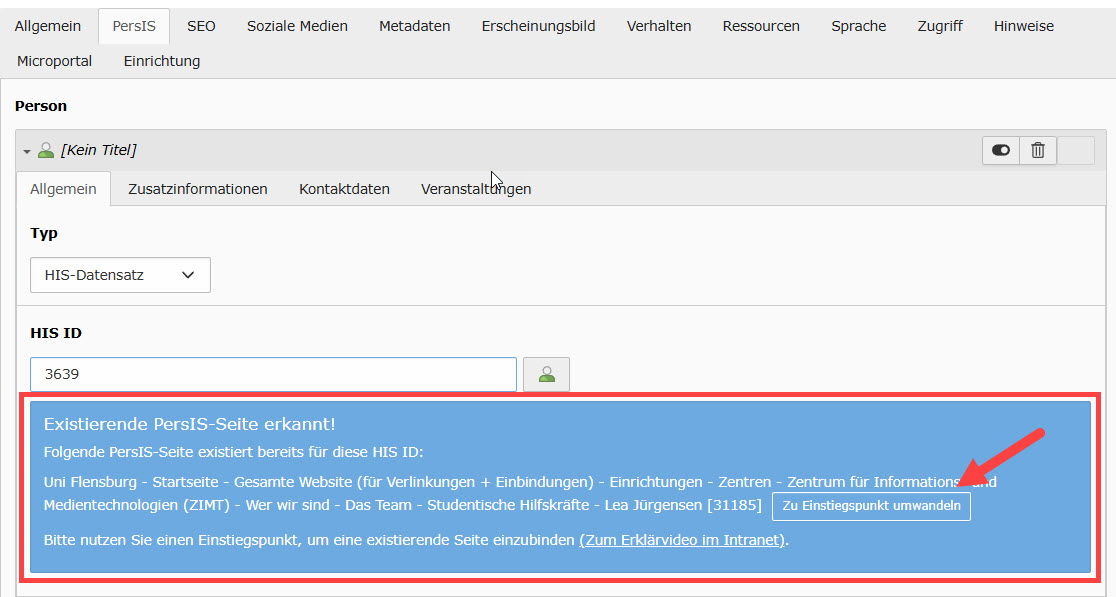Show the Zusatzinformationen sub-tab

(198, 188)
